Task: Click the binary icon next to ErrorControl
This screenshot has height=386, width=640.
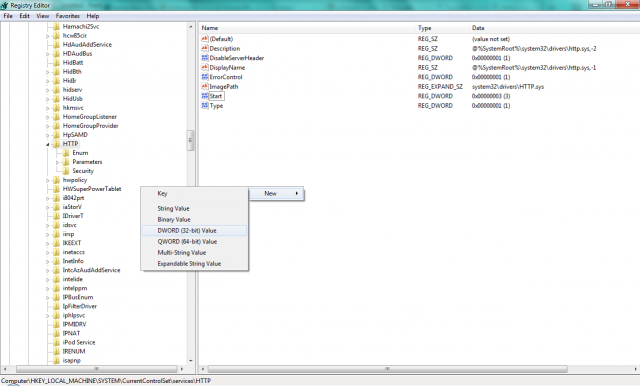Action: click(x=205, y=77)
